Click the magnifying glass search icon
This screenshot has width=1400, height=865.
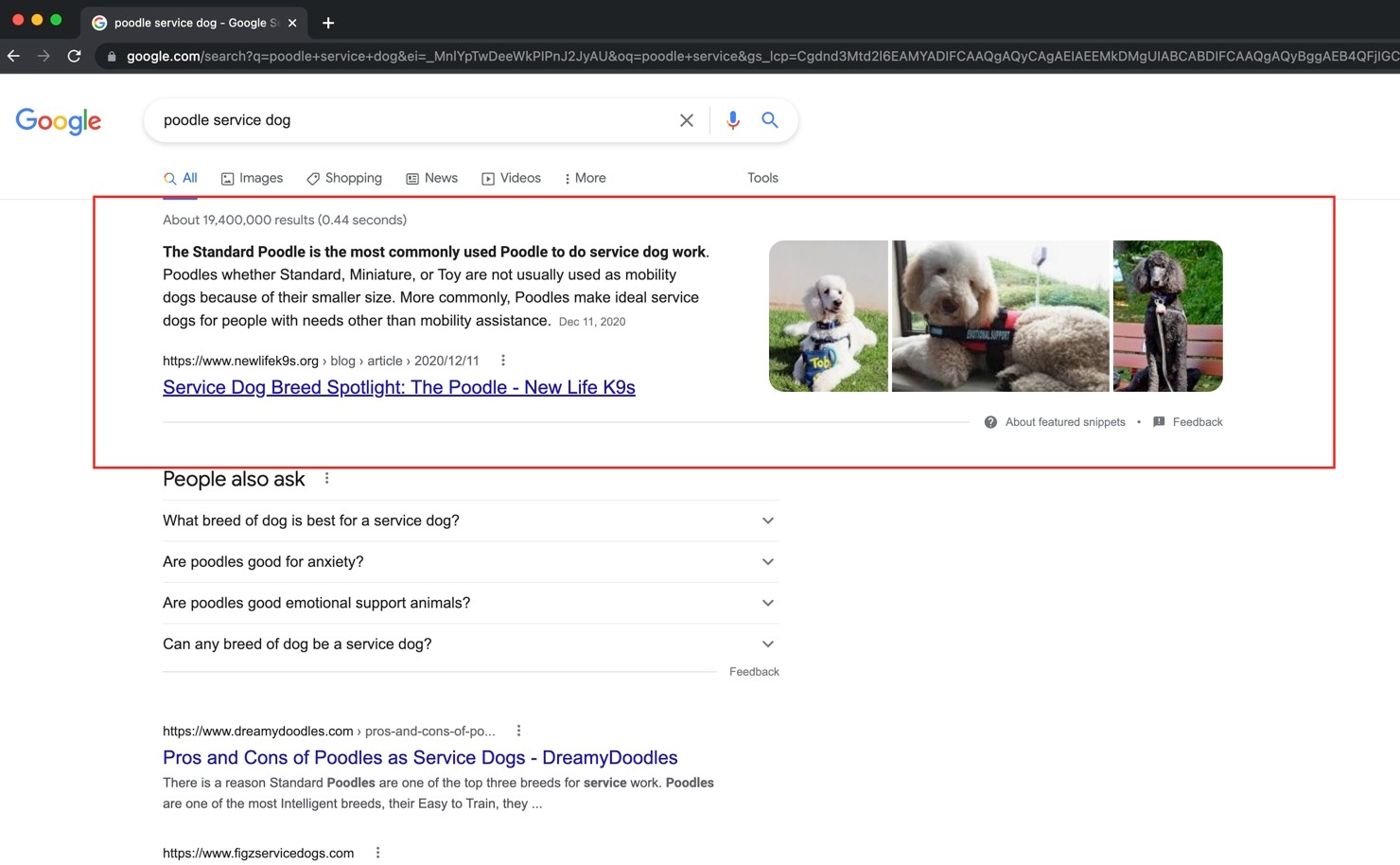tap(770, 120)
